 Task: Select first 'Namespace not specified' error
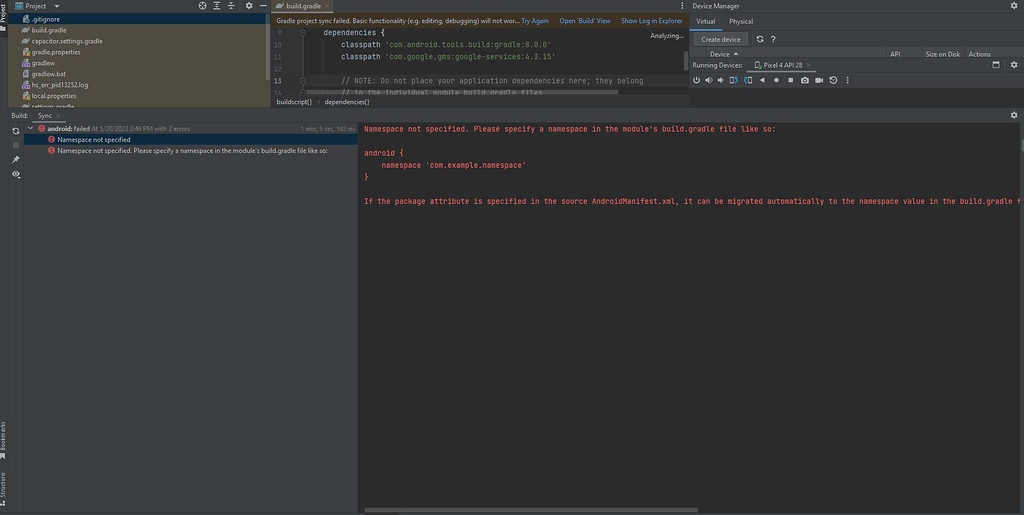click(191, 140)
